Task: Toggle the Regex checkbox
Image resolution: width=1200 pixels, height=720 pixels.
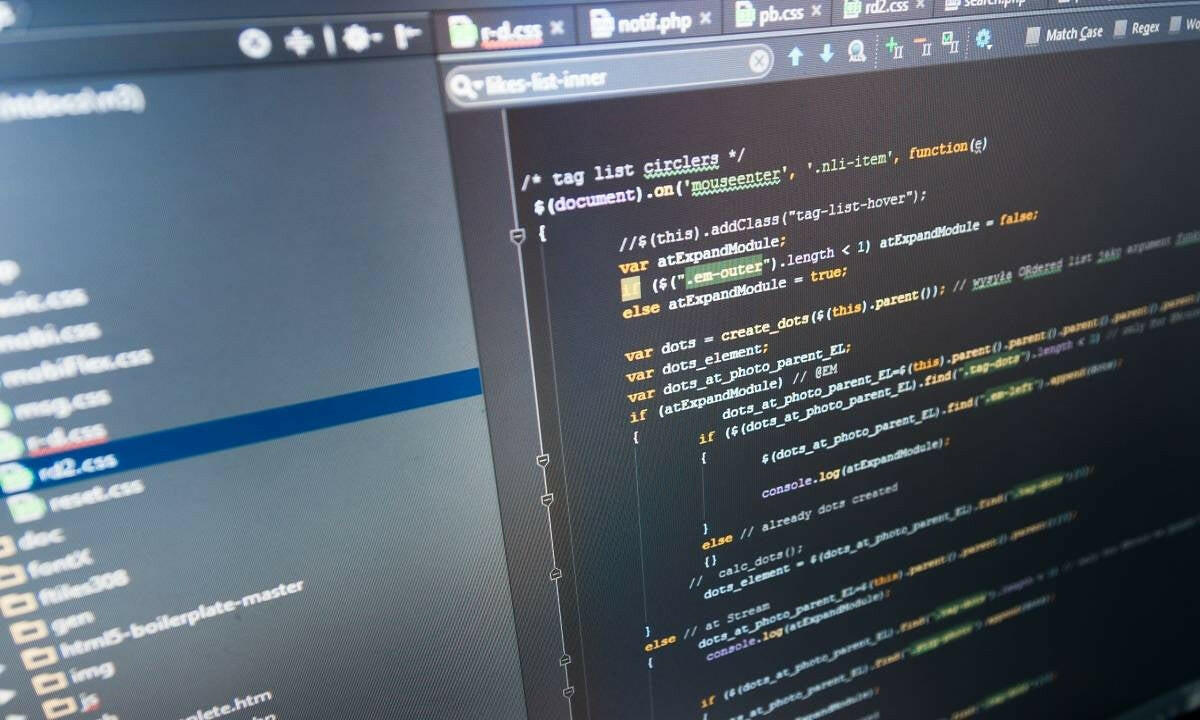Action: point(1121,30)
